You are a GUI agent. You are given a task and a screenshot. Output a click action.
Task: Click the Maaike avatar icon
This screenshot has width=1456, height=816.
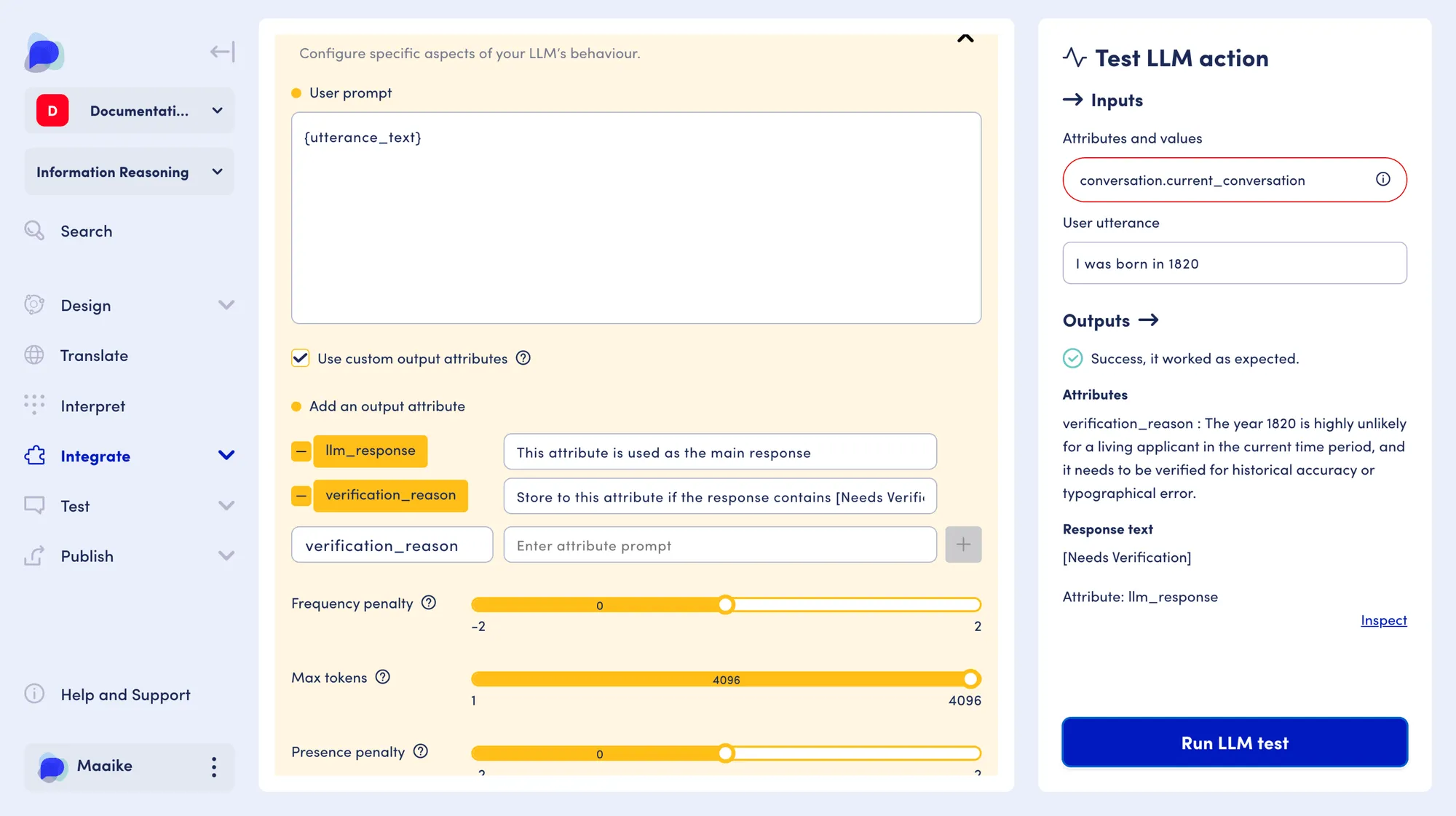52,767
